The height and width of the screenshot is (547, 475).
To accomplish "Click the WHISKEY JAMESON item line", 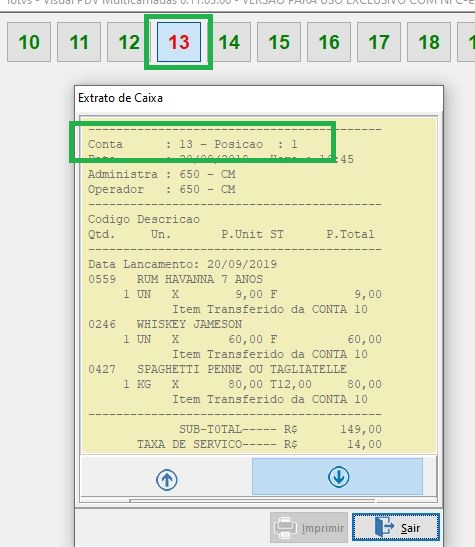I will click(x=165, y=324).
